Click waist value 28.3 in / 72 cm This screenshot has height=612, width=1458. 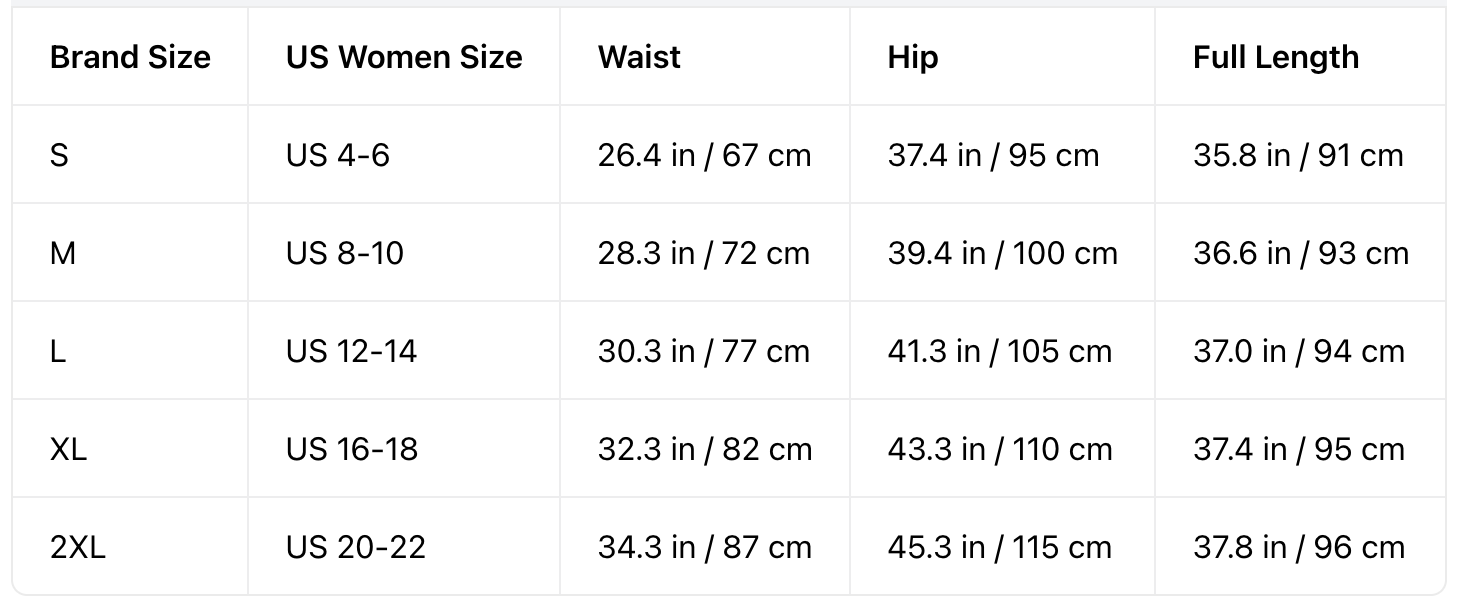704,253
